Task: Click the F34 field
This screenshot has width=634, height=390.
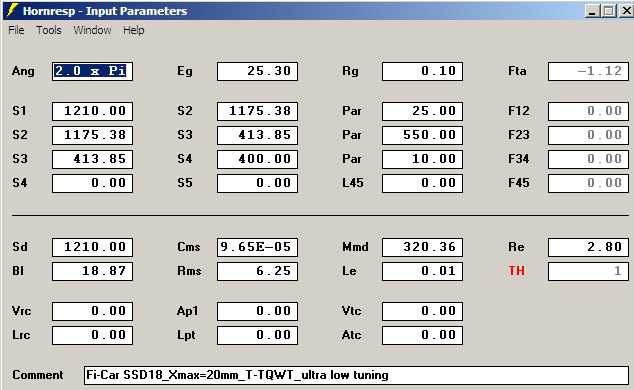Action: pos(588,159)
